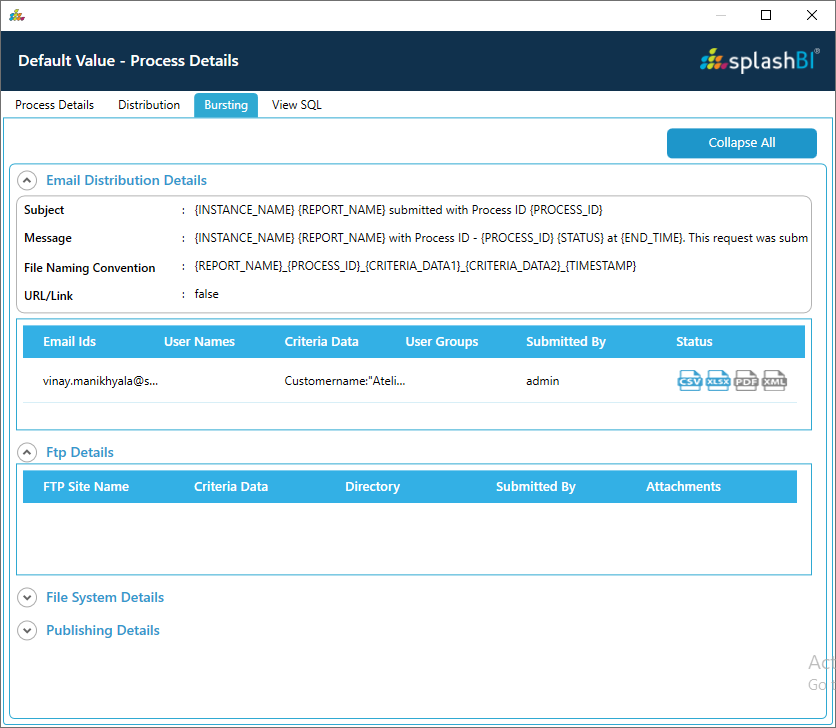Click the XML file status icon
This screenshot has height=728, width=836.
pos(775,381)
